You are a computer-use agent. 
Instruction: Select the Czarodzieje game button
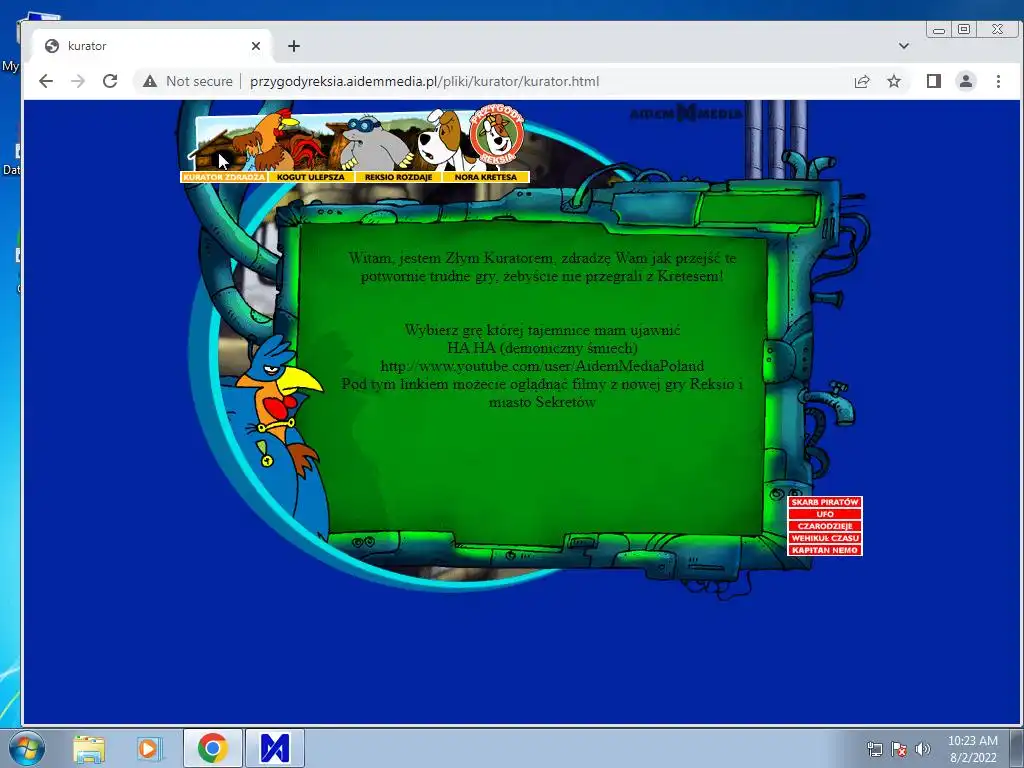tap(825, 526)
